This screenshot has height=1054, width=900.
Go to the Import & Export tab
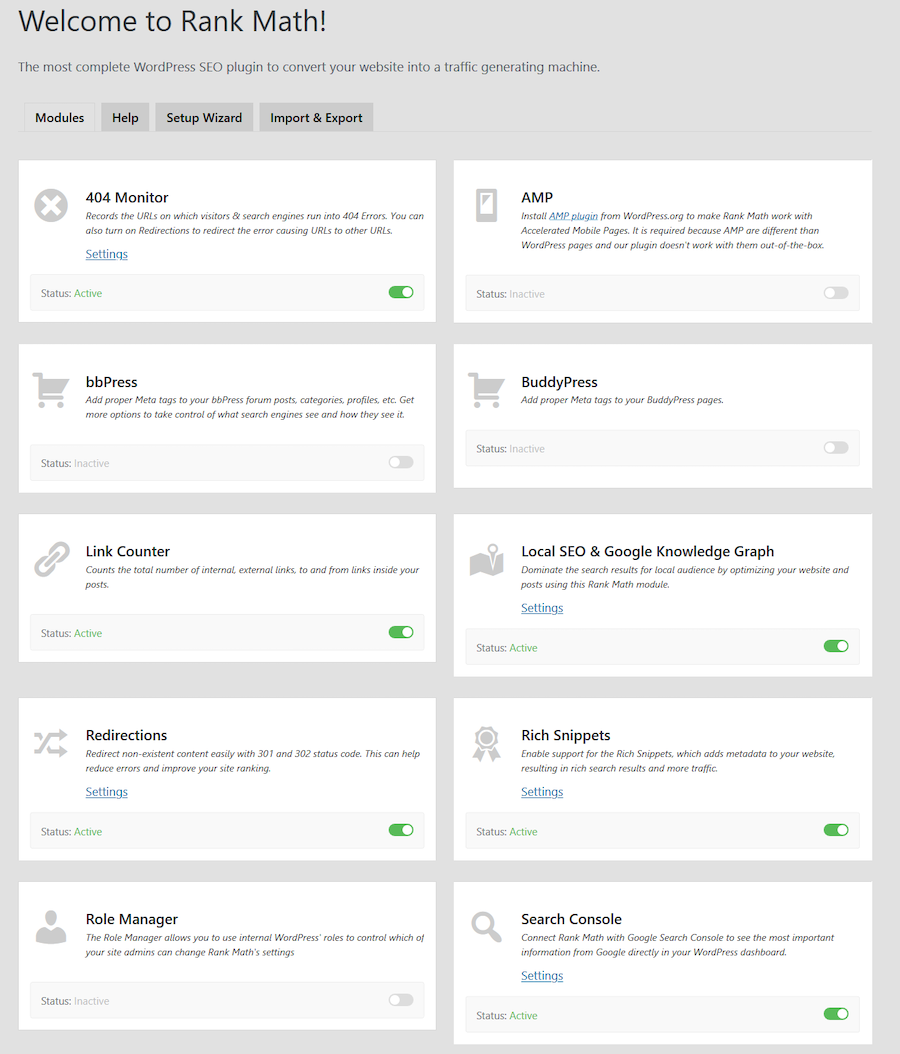pos(316,118)
